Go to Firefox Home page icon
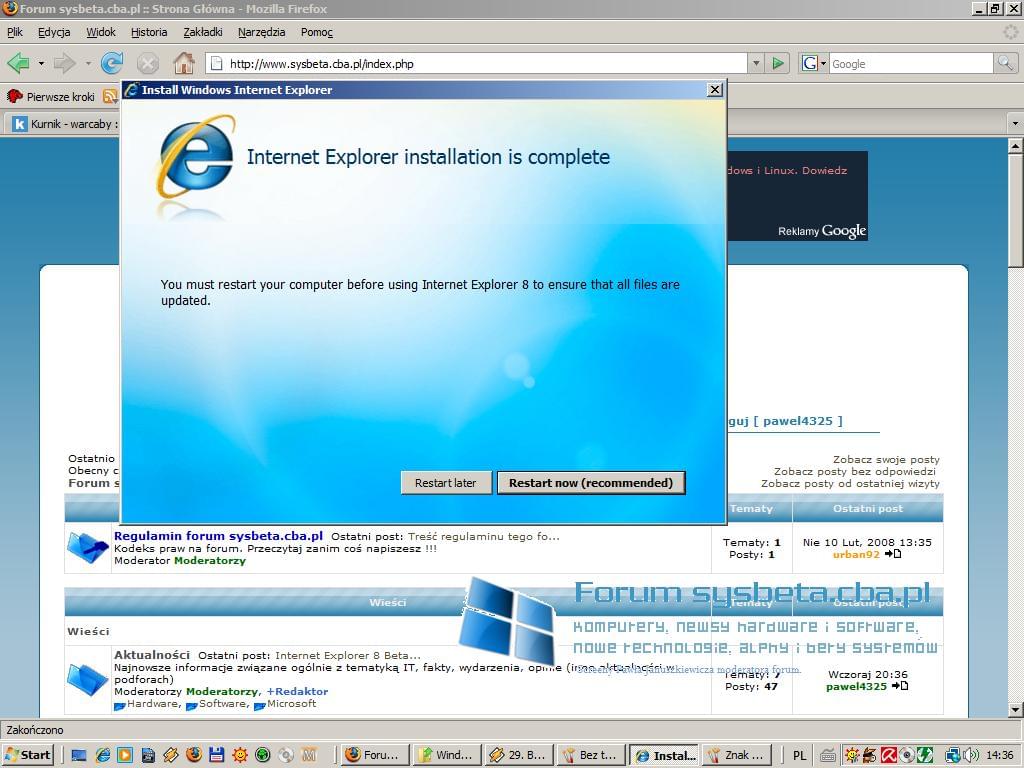This screenshot has height=768, width=1024. pos(184,63)
